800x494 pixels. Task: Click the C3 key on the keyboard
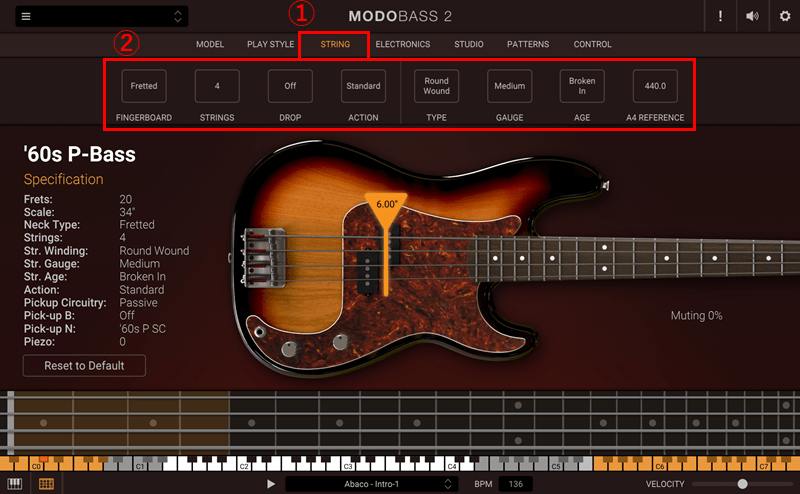click(x=348, y=464)
